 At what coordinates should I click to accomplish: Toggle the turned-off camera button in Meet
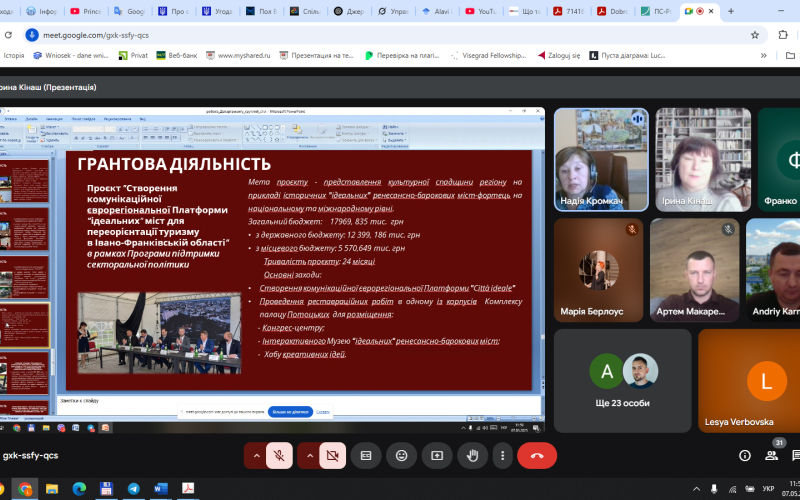(x=333, y=456)
